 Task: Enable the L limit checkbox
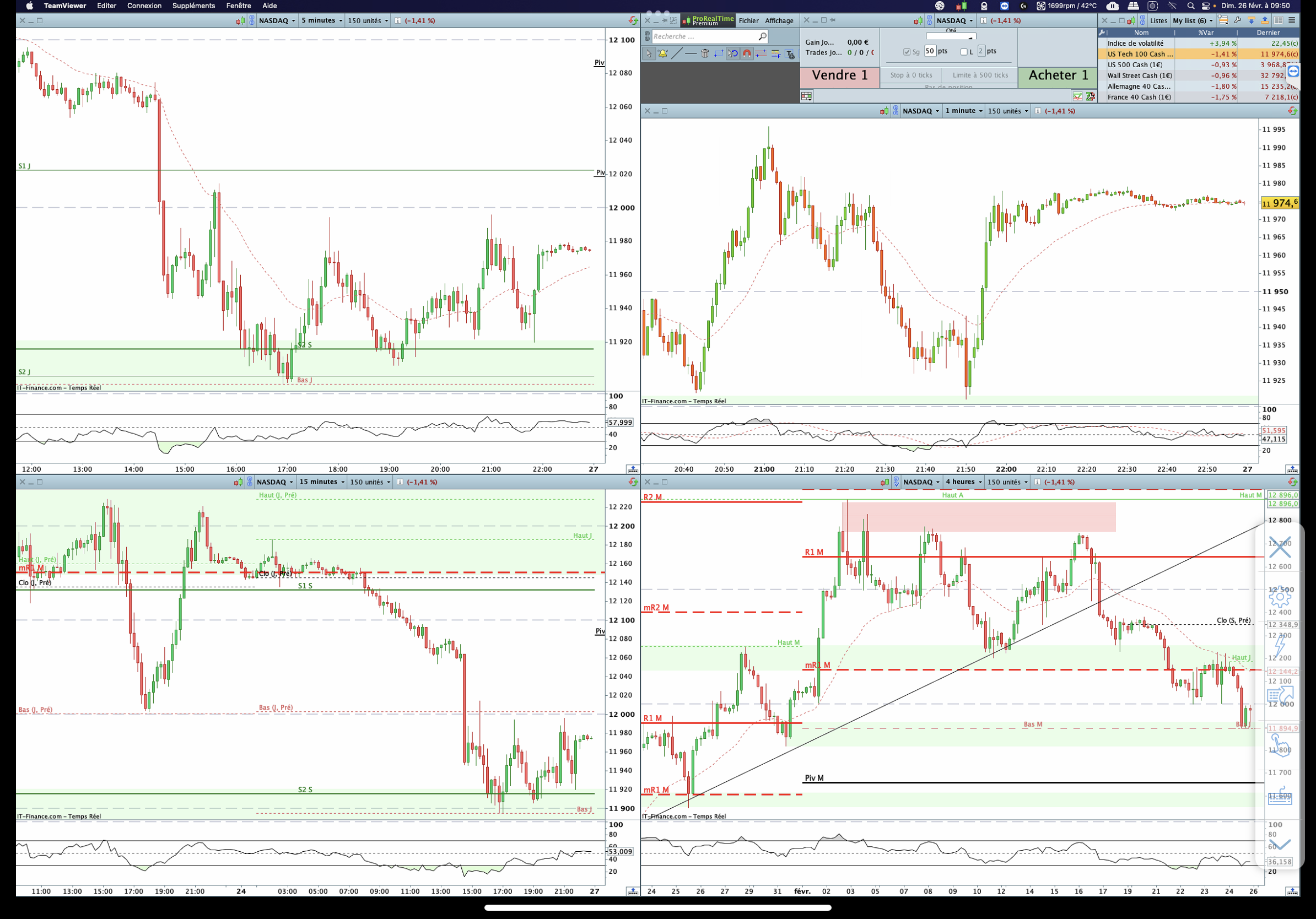(x=964, y=52)
